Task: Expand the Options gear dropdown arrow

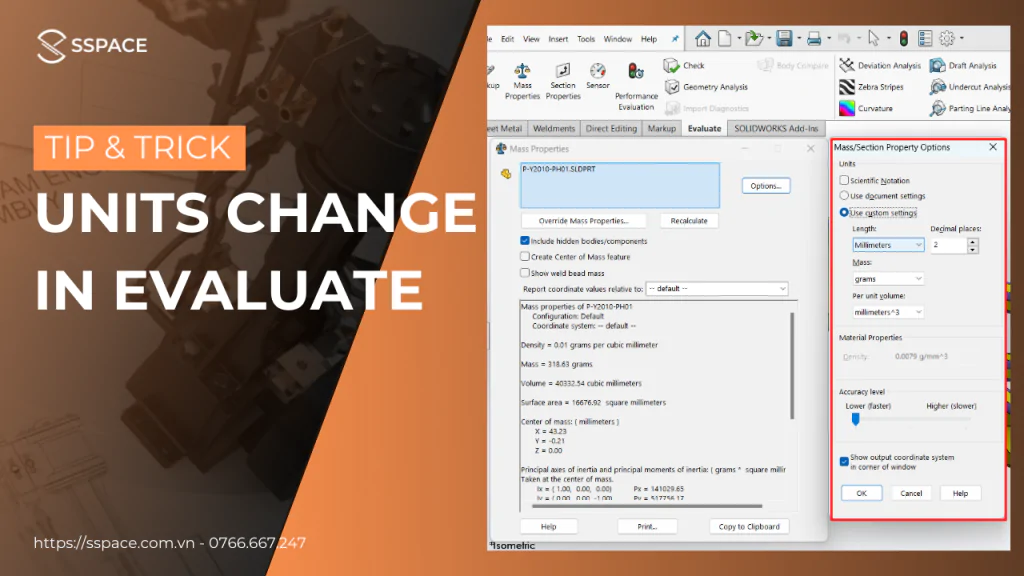Action: (961, 39)
